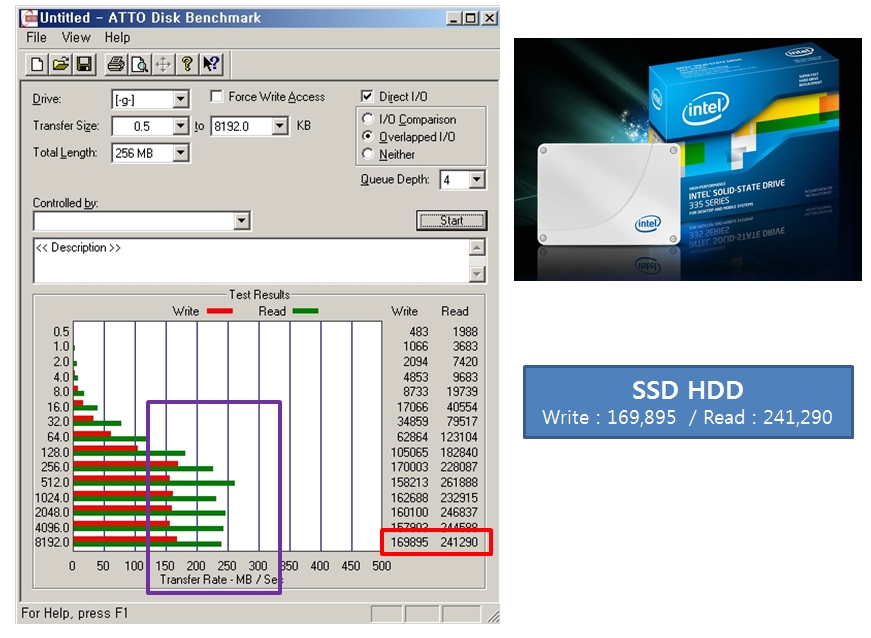
Task: Click the write value "105065"
Action: tap(410, 453)
